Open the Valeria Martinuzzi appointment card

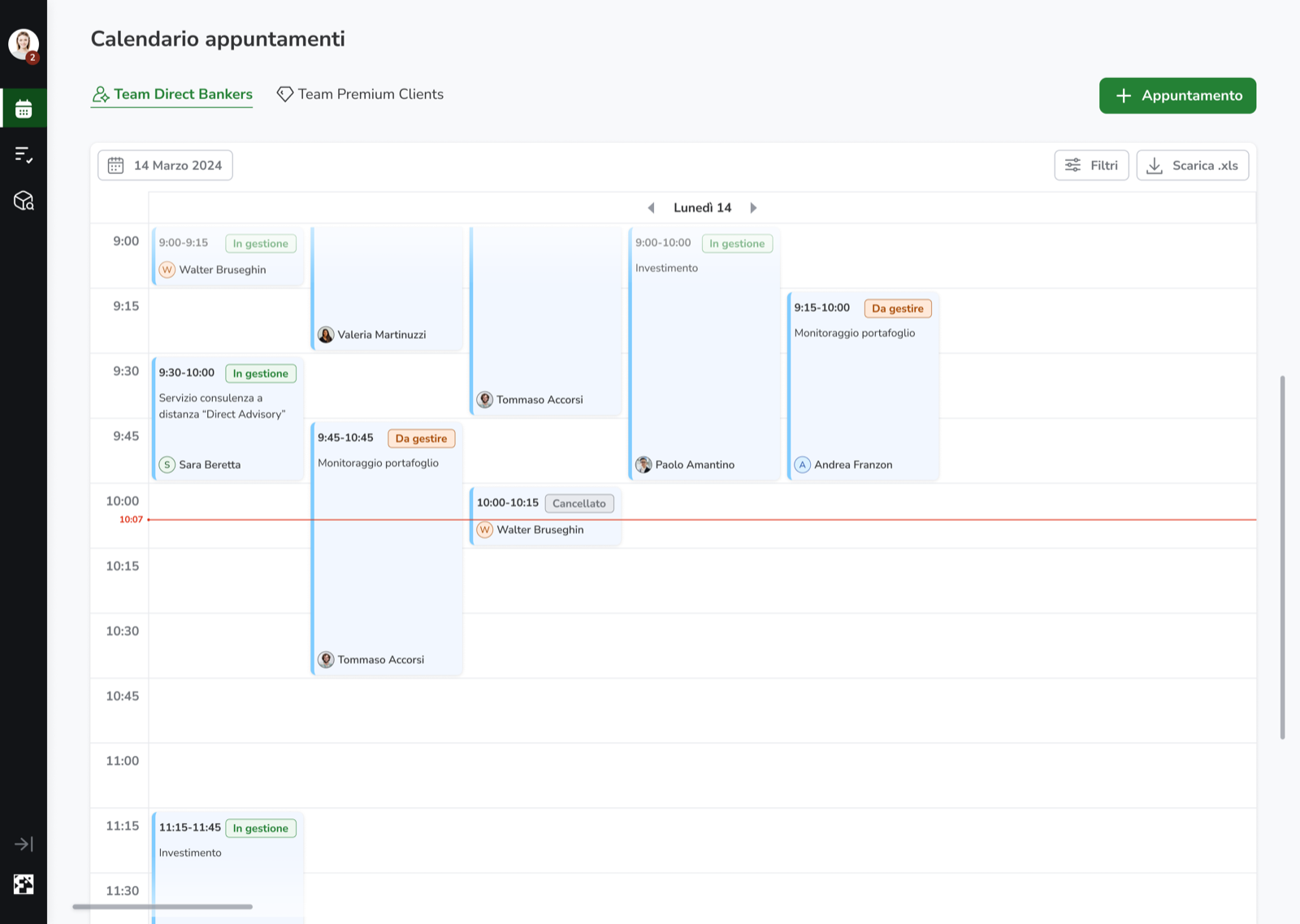[x=387, y=288]
